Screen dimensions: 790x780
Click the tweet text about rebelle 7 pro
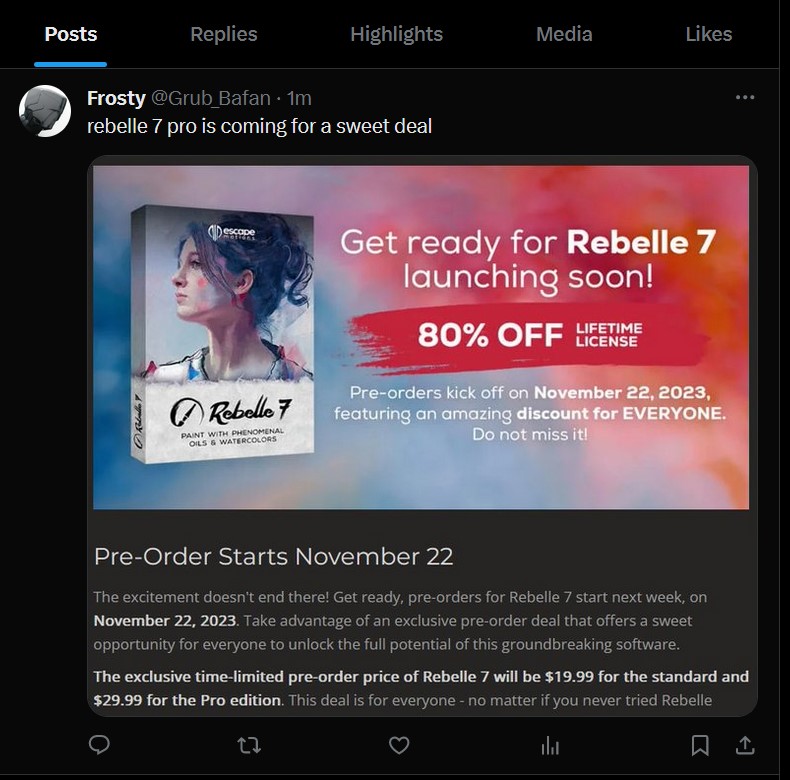(x=259, y=126)
